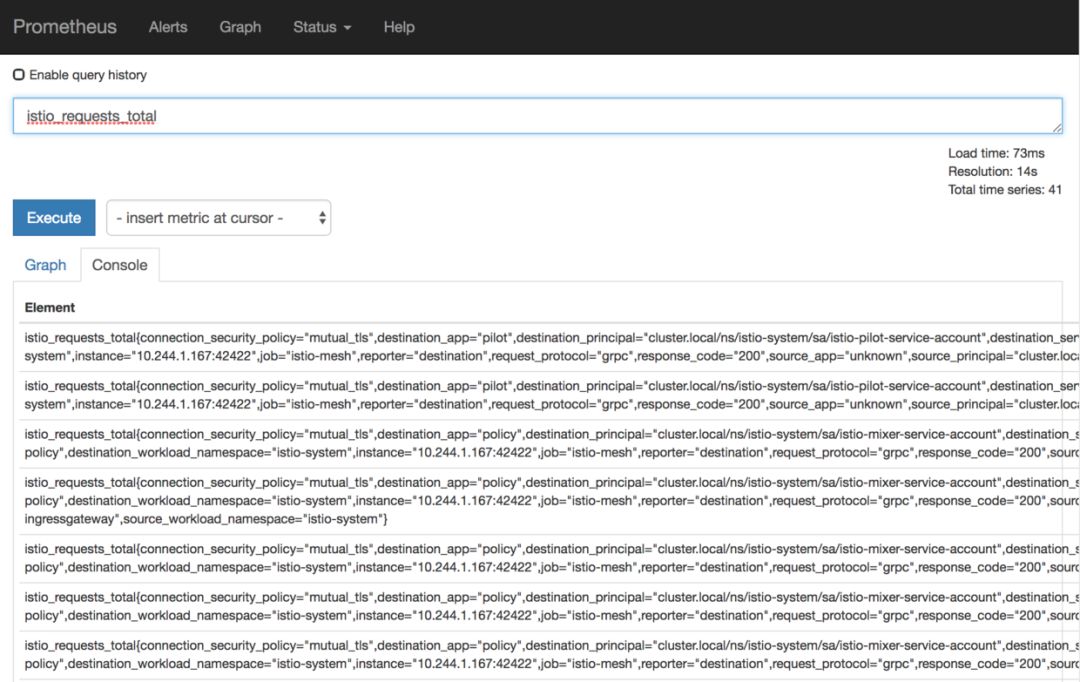Go to Graph in the top navbar
The width and height of the screenshot is (1080, 682).
(240, 27)
